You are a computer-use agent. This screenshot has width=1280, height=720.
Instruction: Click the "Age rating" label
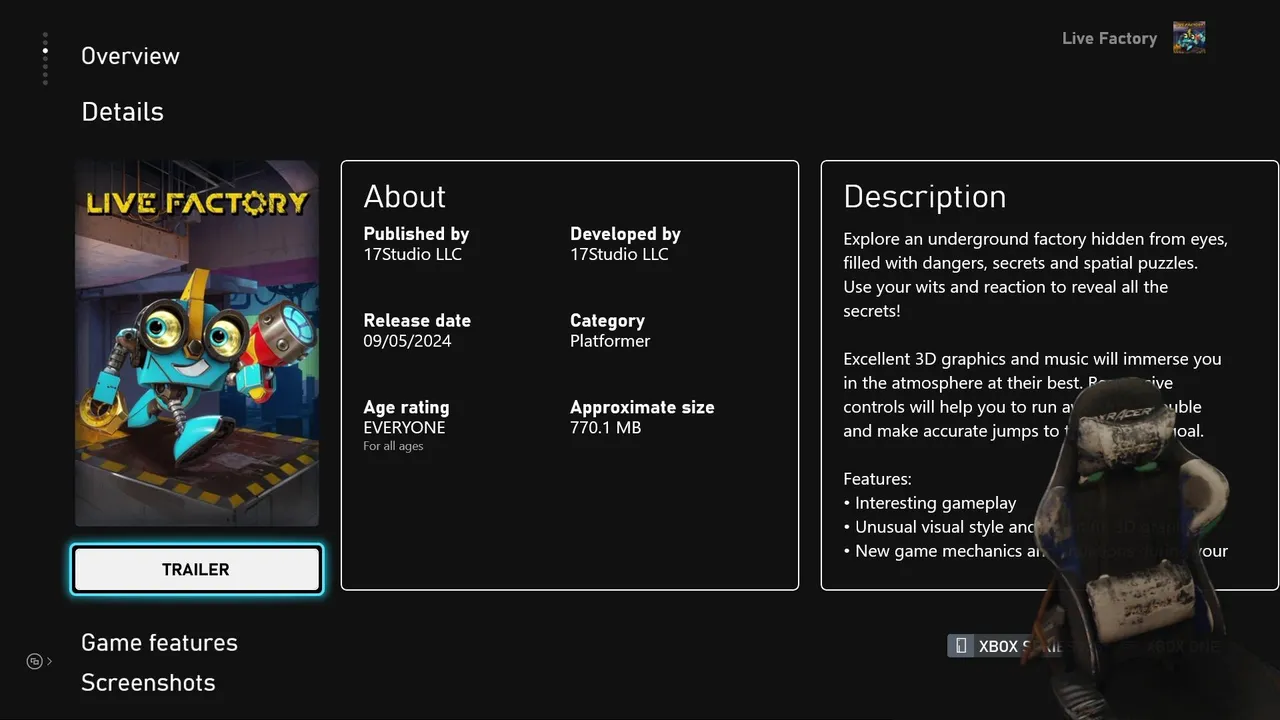click(x=406, y=408)
